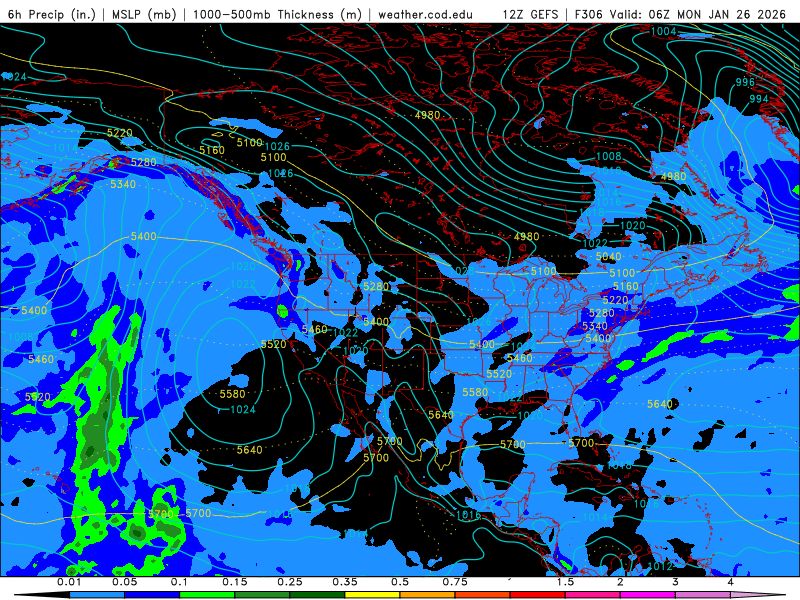The width and height of the screenshot is (800, 600).
Task: Click the darkest green 0.25 legend swatch
Action: point(317,595)
